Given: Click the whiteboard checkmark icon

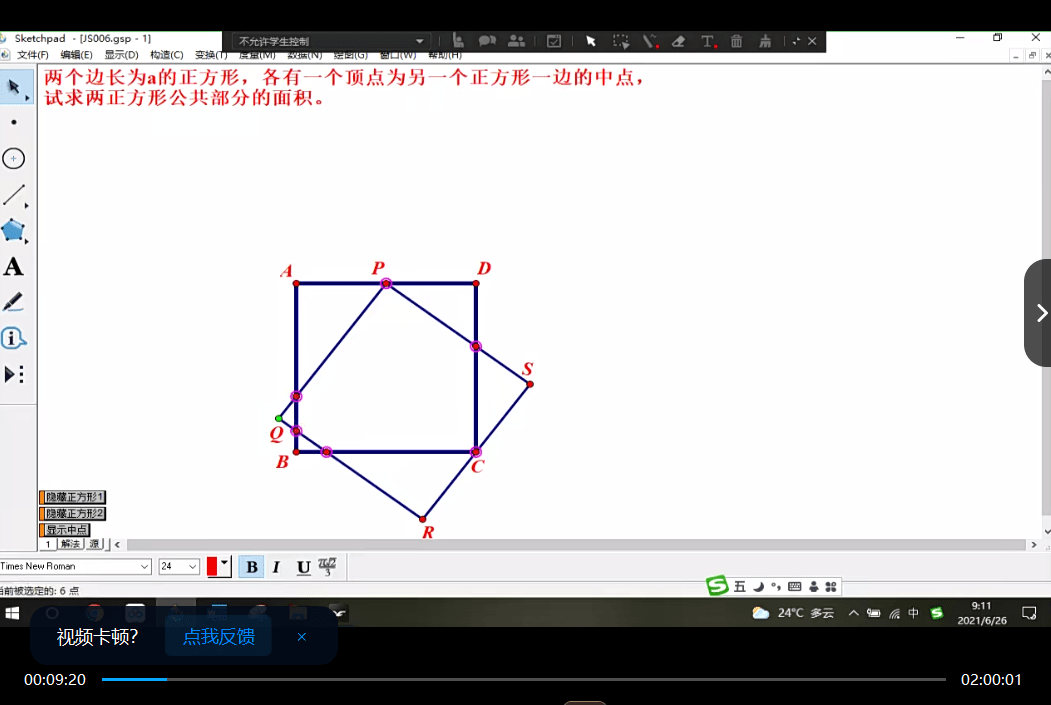Looking at the screenshot, I should [554, 41].
